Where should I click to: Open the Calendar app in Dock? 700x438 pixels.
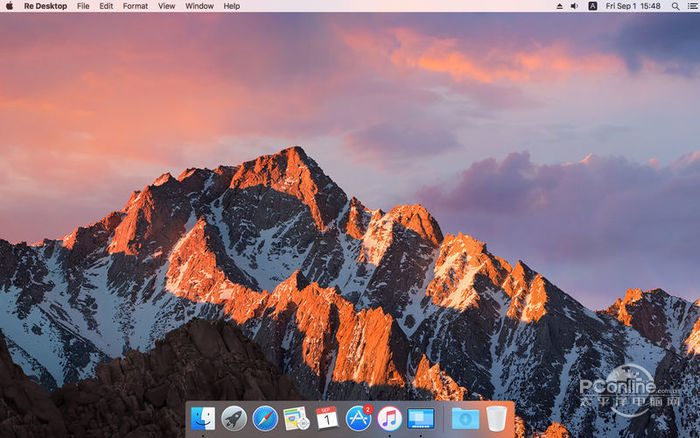[327, 418]
